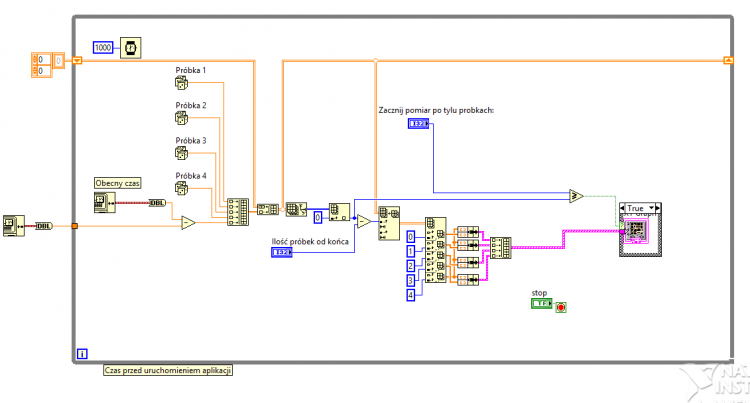Click the Obecny czas time node
750x403 pixels.
(x=105, y=203)
